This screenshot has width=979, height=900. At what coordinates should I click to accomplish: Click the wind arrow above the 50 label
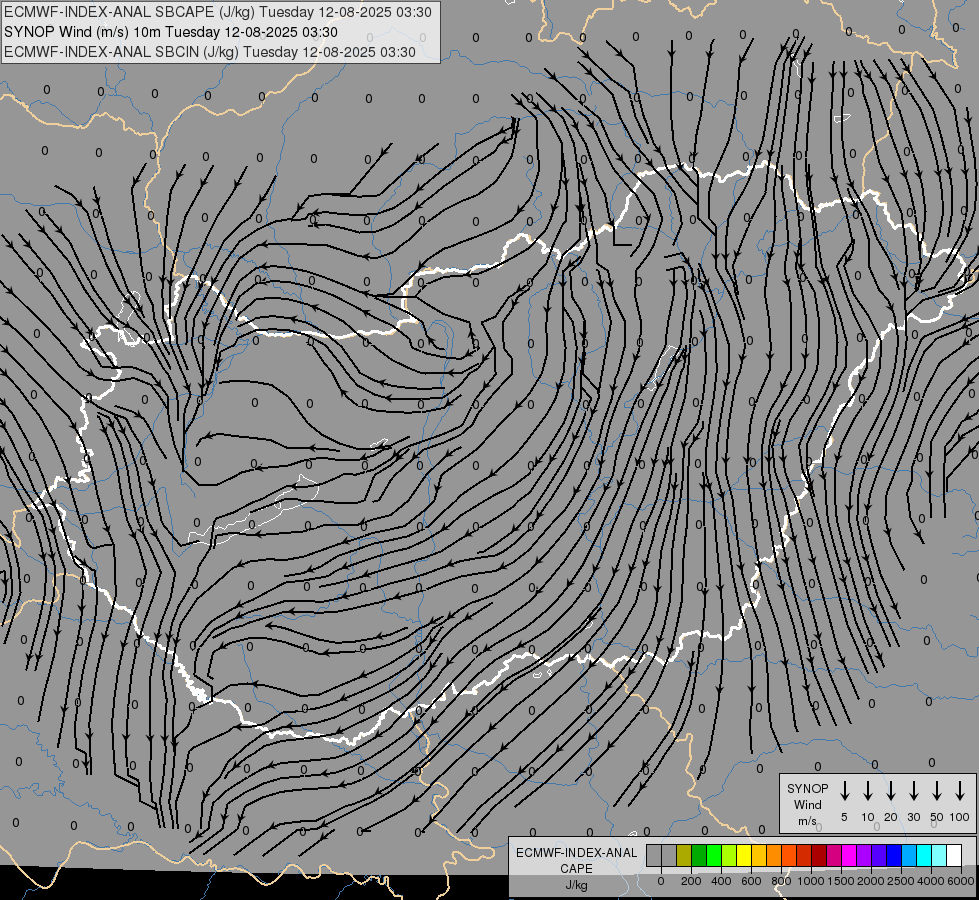(937, 791)
